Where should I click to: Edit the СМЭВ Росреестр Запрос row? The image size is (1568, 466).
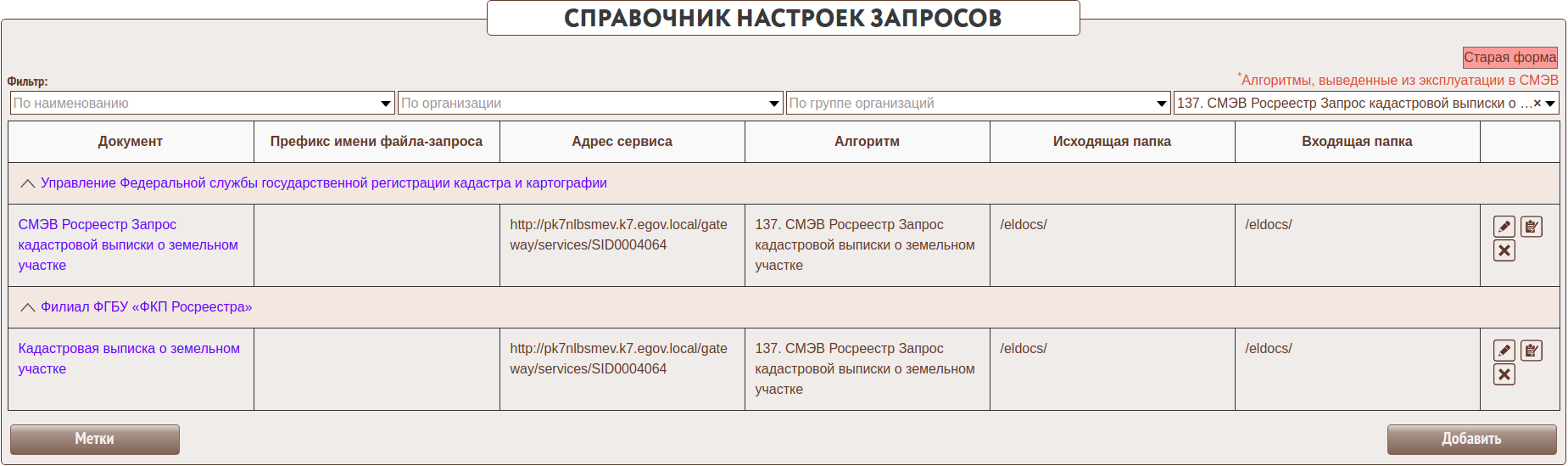(x=1504, y=227)
